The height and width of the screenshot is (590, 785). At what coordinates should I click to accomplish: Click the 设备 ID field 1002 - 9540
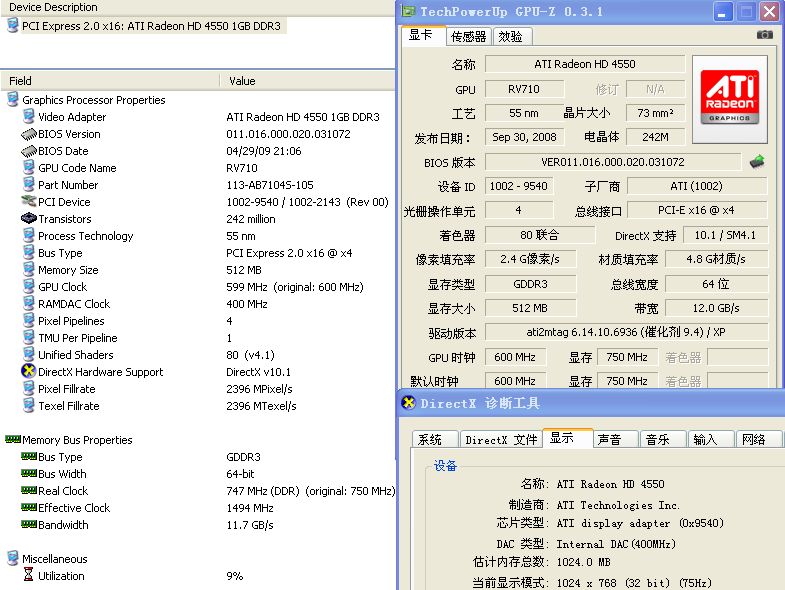coord(519,186)
